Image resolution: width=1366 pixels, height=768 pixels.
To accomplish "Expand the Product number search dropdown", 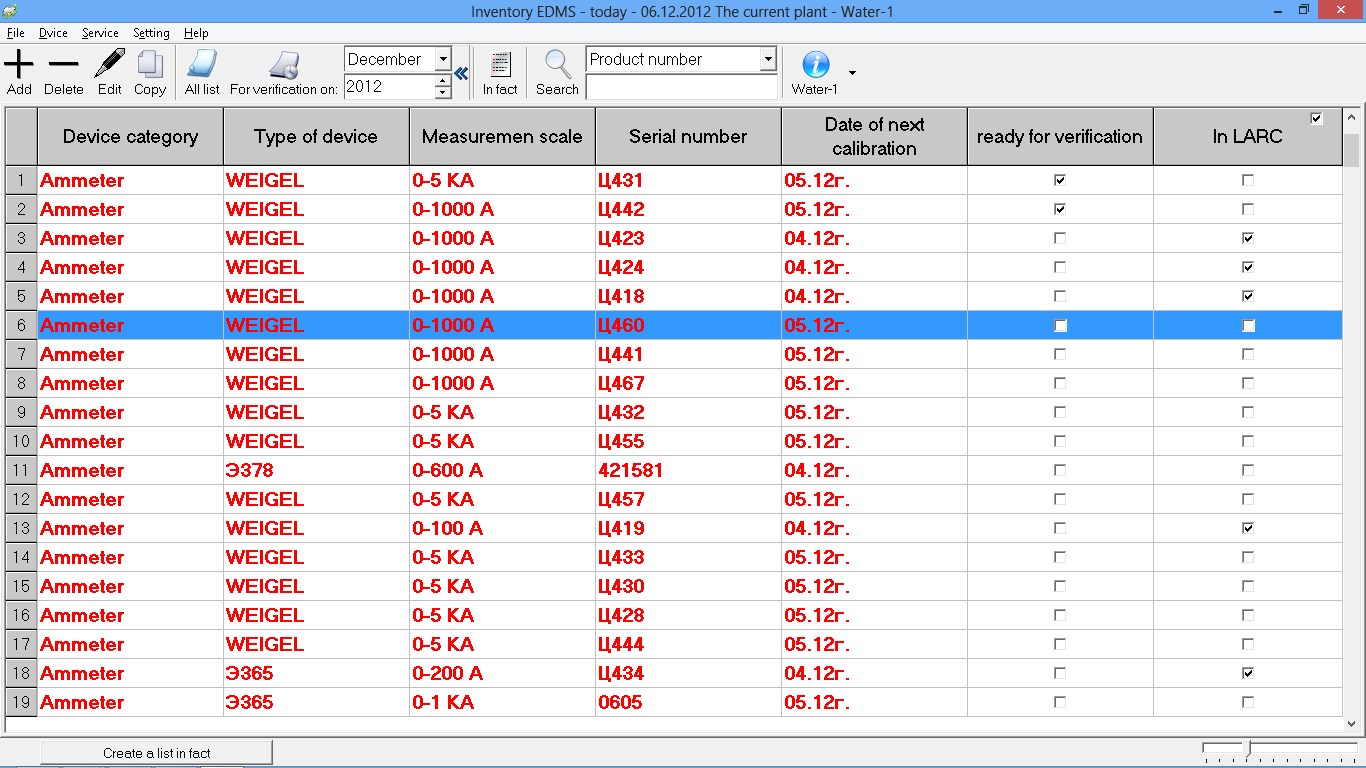I will [767, 60].
